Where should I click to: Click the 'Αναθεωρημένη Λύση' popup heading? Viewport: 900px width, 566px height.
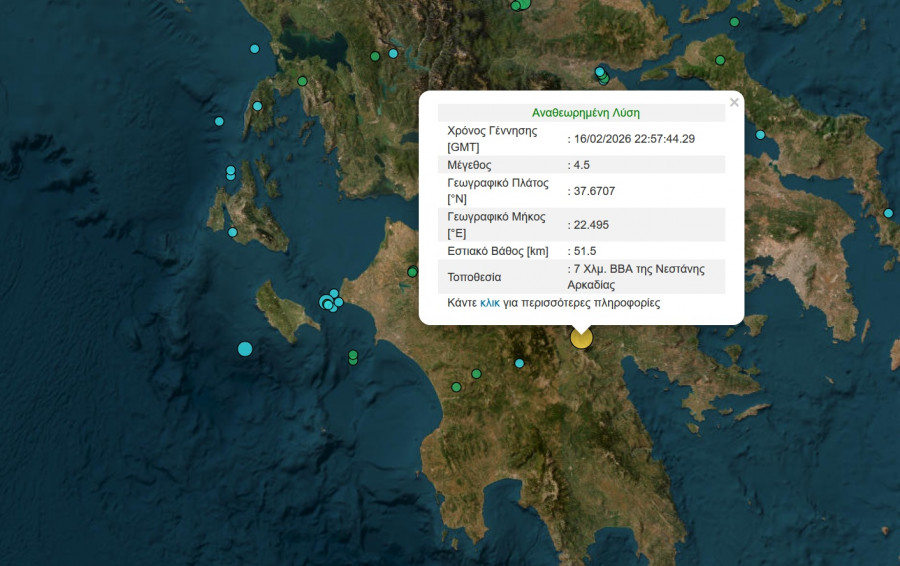[585, 113]
